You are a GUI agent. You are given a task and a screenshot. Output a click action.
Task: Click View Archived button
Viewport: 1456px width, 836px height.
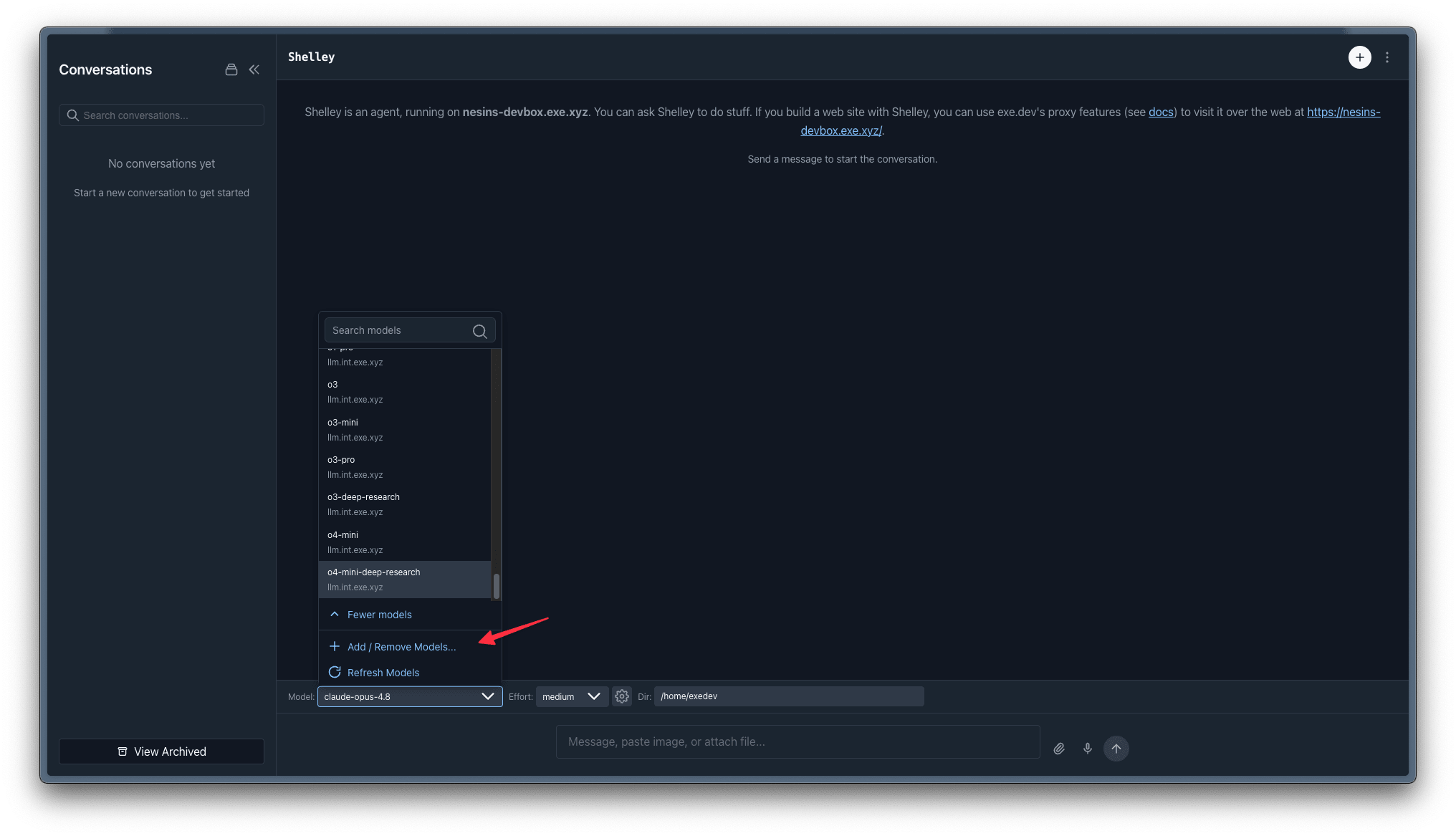coord(161,751)
